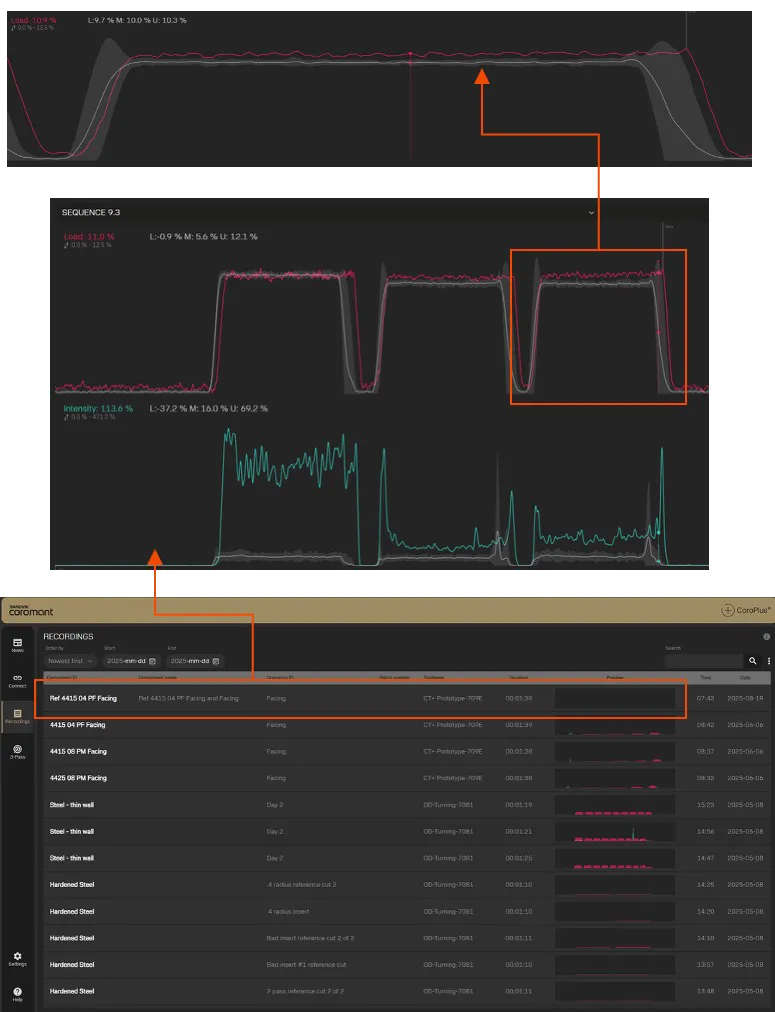Click the search magnifier icon

[x=753, y=661]
